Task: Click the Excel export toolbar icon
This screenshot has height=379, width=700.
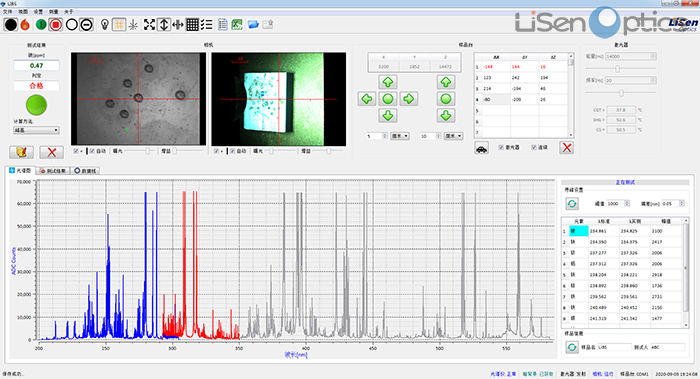Action: click(237, 25)
